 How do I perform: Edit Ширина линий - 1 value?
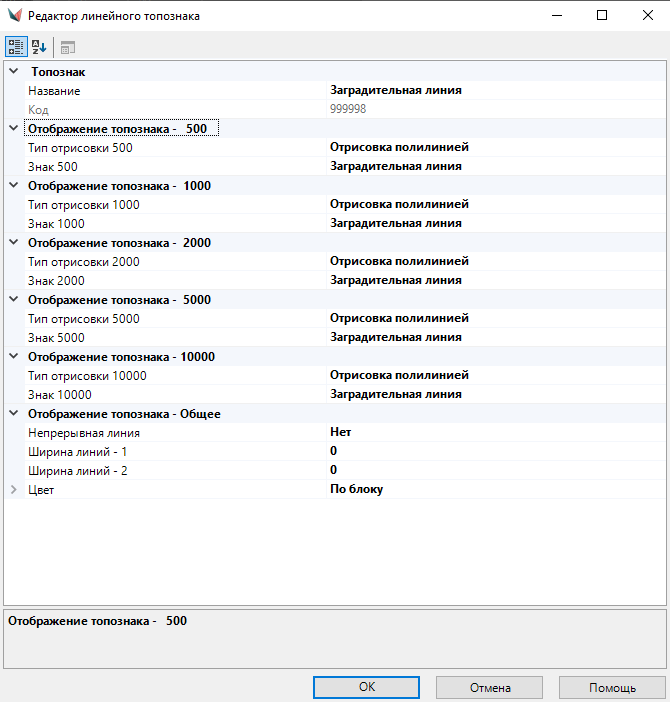point(495,452)
